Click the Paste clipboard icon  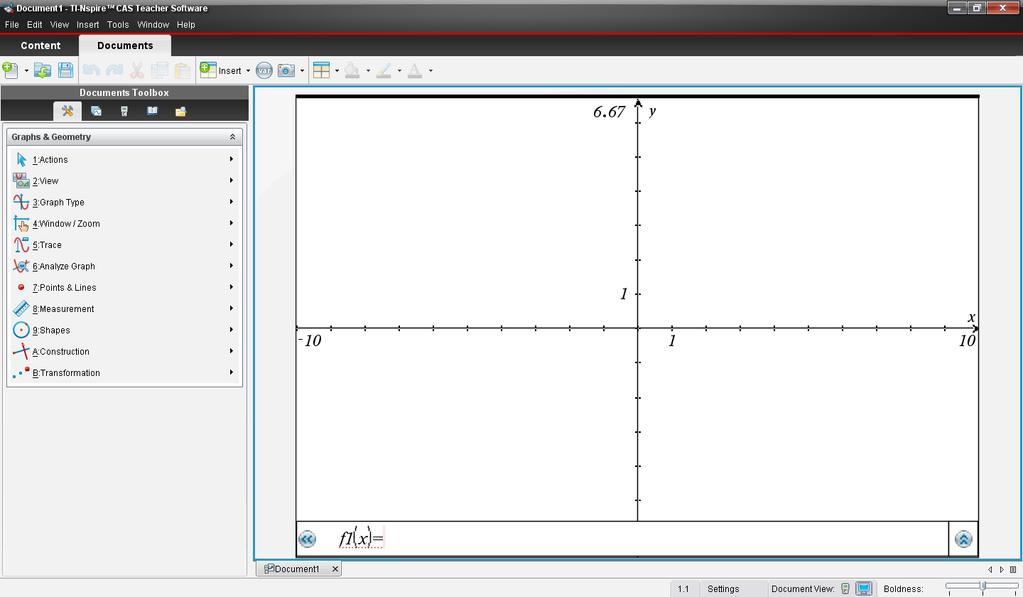[183, 70]
